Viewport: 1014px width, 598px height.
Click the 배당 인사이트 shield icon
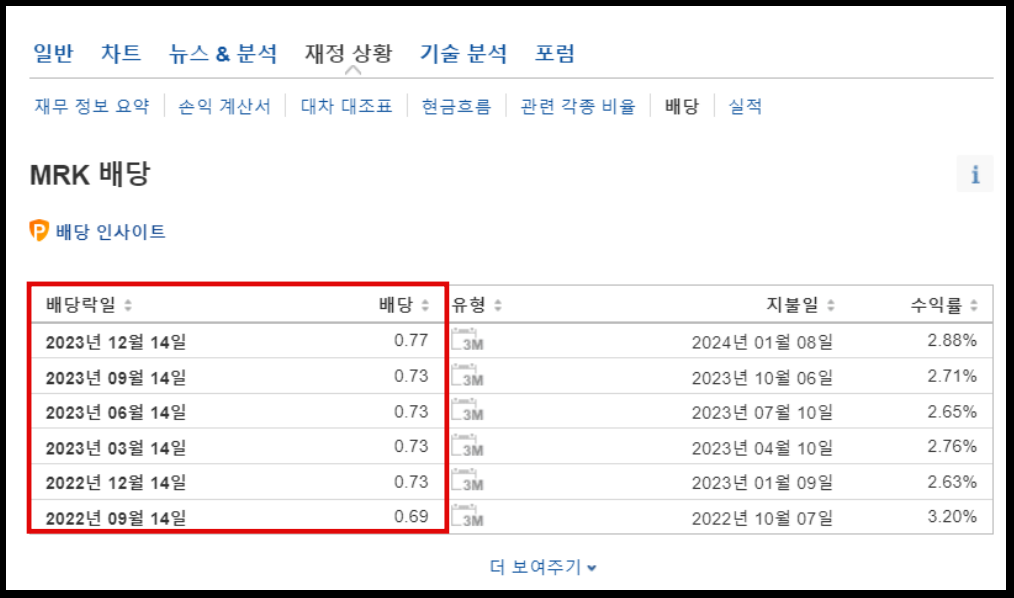[x=39, y=230]
